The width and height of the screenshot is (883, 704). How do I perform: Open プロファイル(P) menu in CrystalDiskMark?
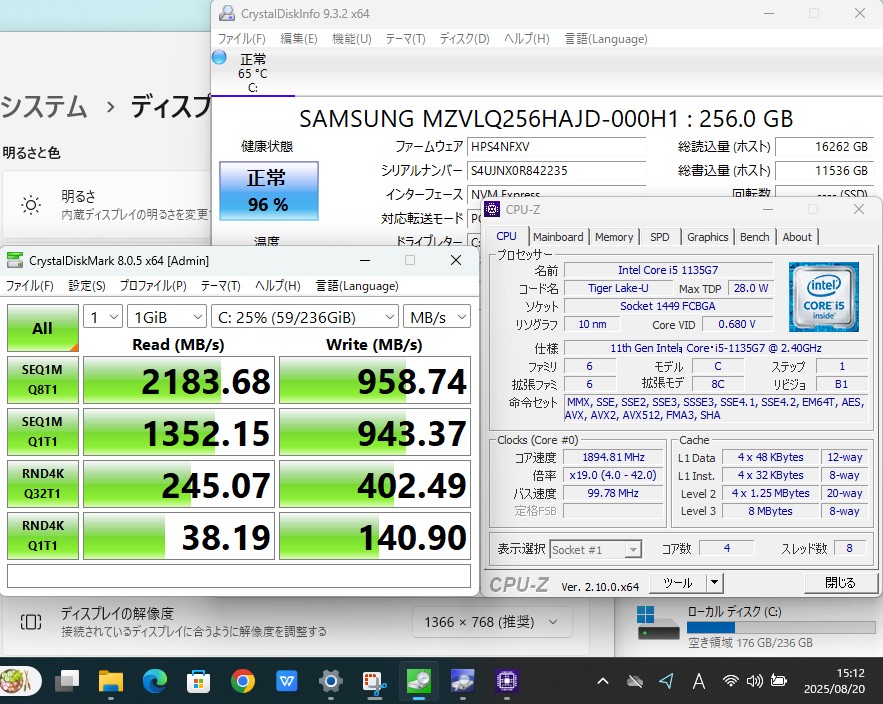[x=153, y=286]
